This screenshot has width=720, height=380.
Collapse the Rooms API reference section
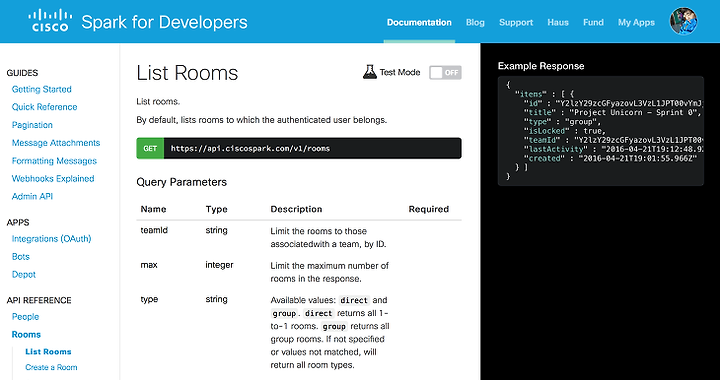tap(26, 335)
